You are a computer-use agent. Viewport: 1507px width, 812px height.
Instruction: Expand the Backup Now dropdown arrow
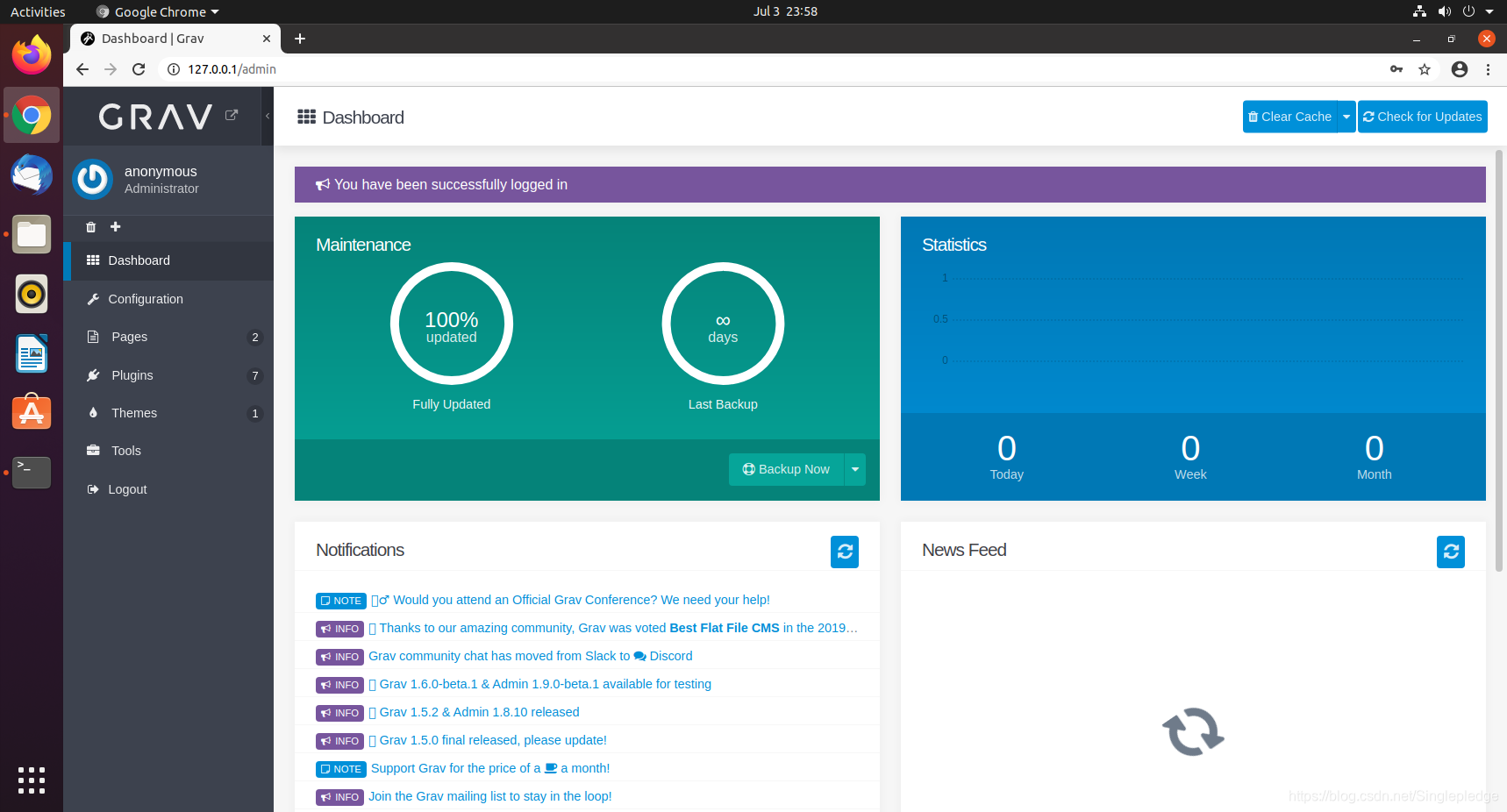click(x=855, y=469)
